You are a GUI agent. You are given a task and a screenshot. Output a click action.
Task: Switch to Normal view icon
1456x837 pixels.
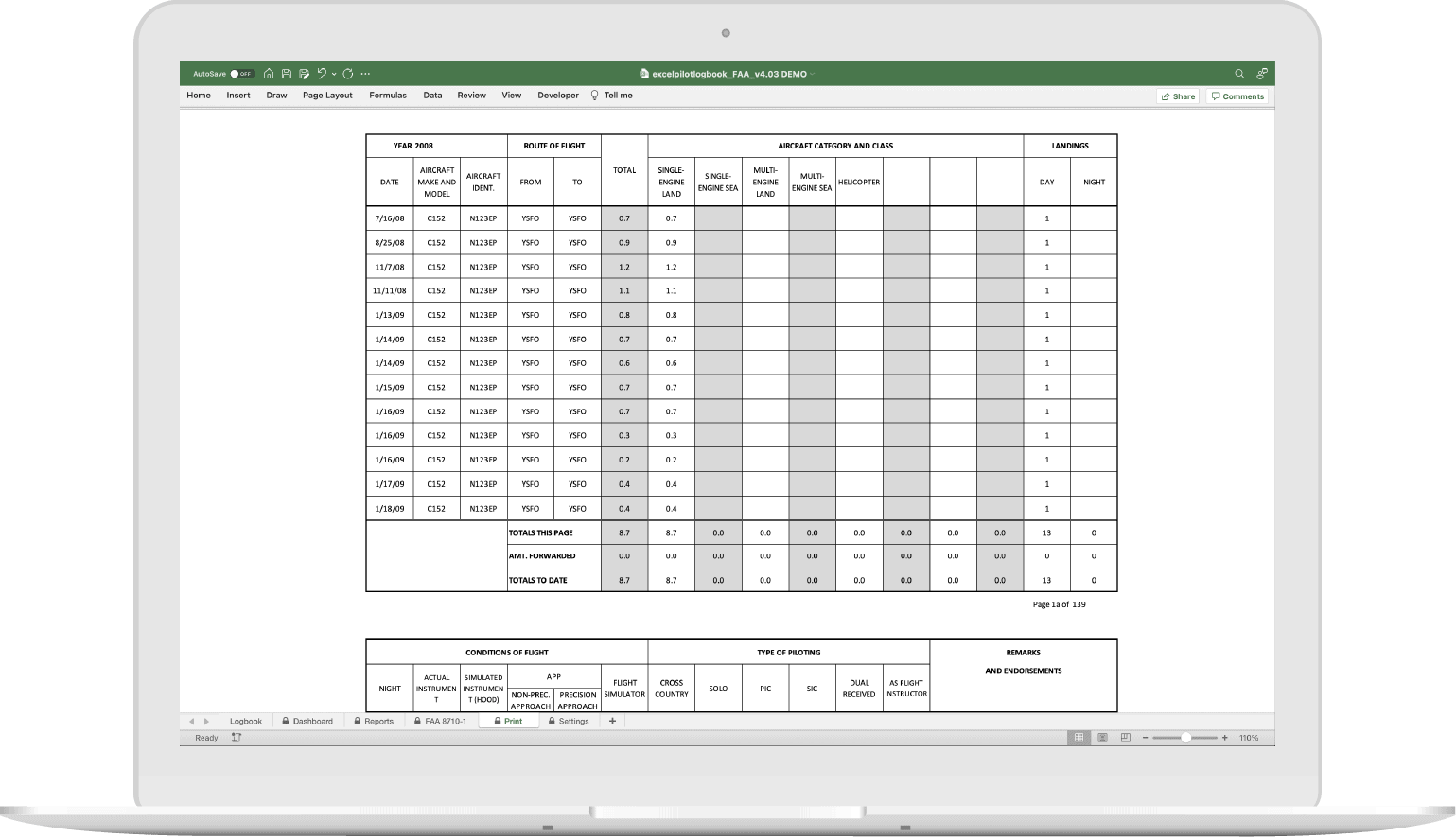[x=1079, y=738]
